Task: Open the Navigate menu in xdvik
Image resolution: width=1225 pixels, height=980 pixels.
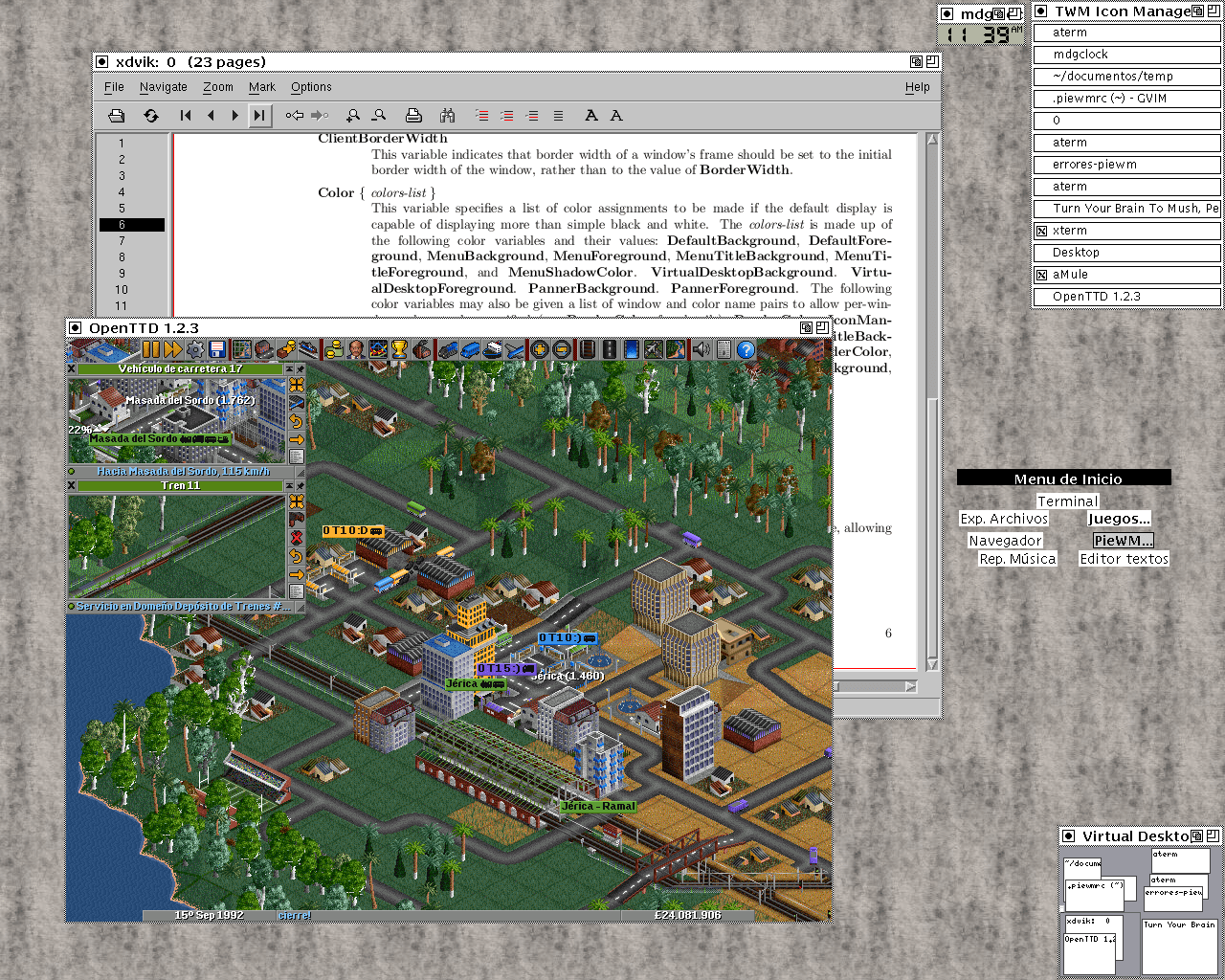Action: click(x=164, y=87)
